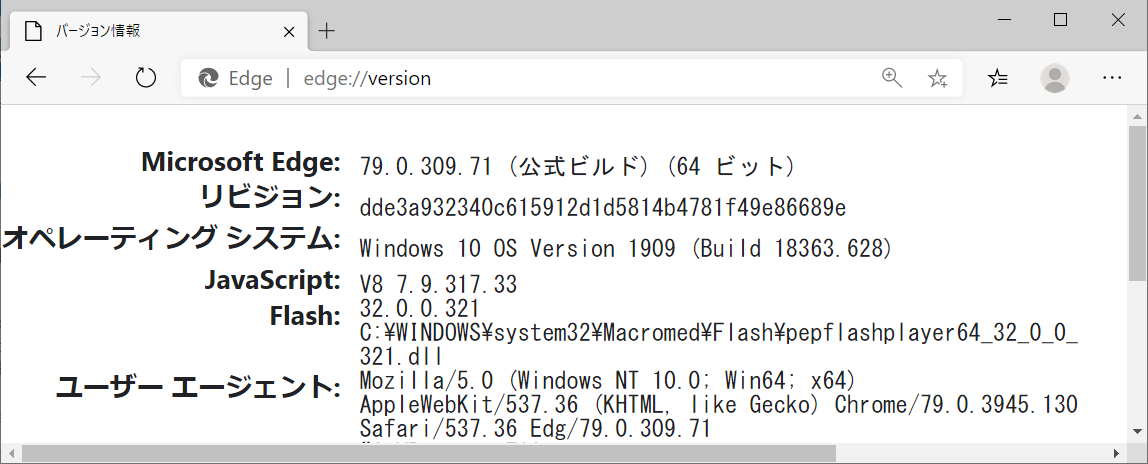Open the Settings and more ellipsis menu

point(1111,78)
